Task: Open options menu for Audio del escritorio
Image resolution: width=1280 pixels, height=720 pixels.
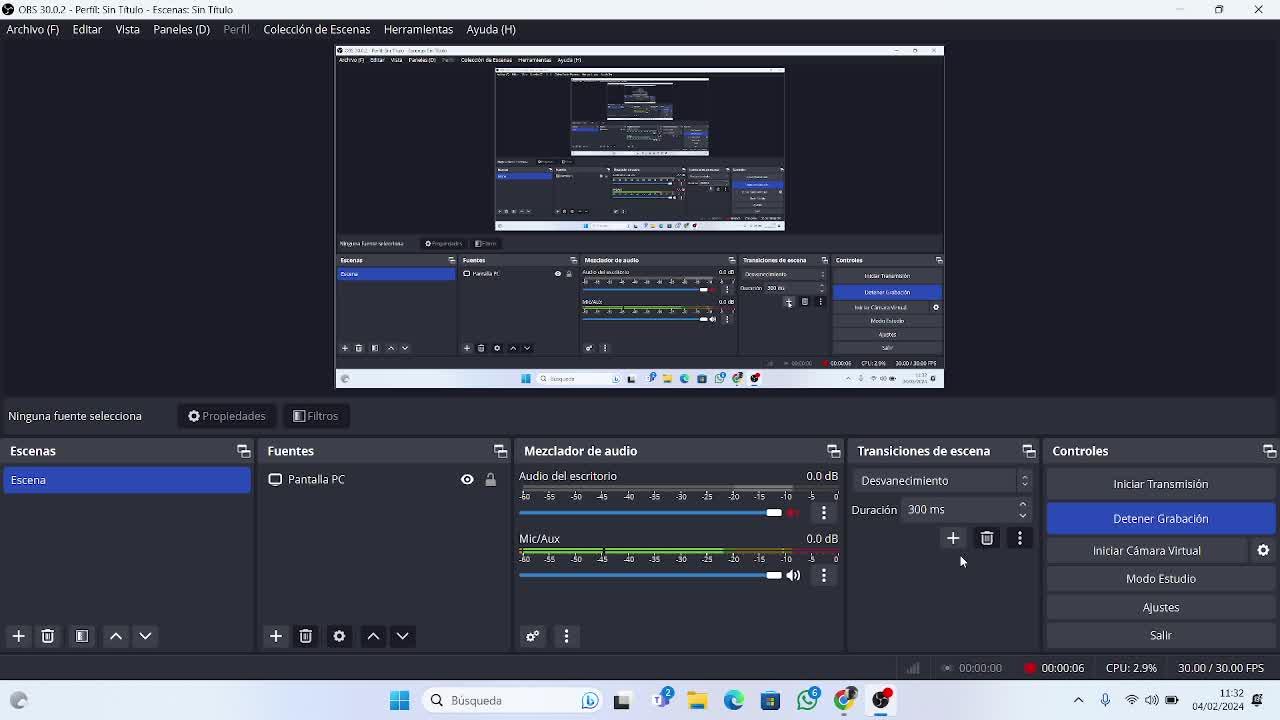Action: point(824,513)
